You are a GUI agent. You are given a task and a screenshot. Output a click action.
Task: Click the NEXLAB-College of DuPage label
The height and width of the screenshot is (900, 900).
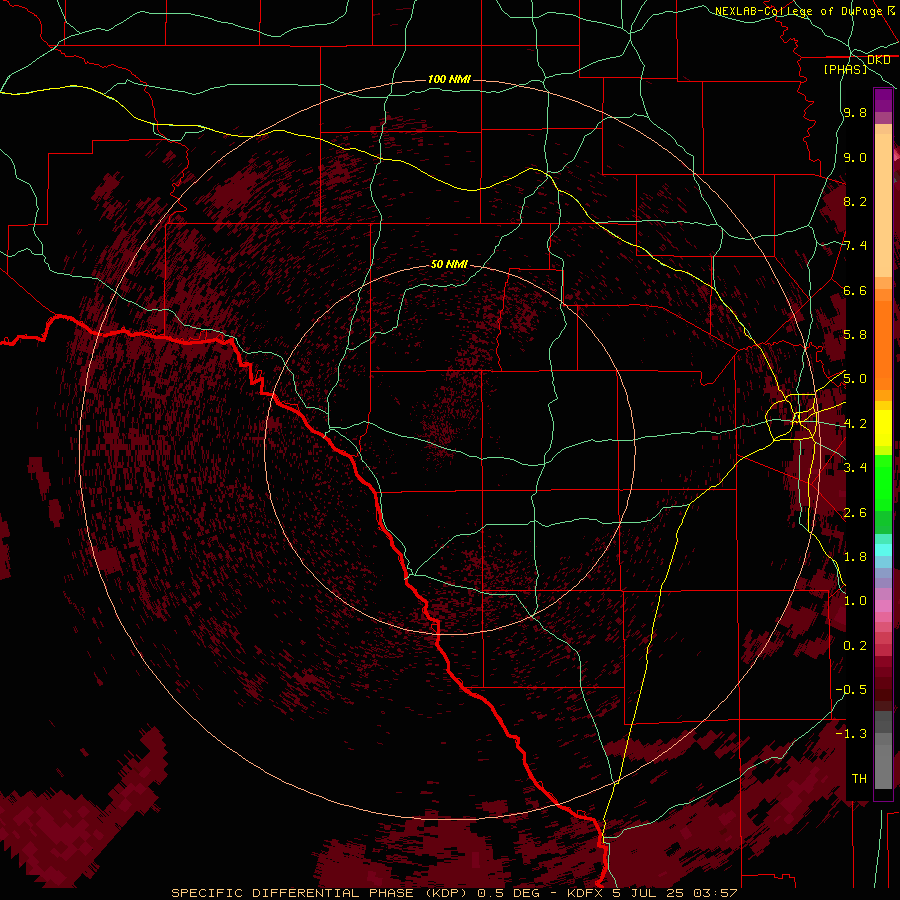tap(798, 11)
